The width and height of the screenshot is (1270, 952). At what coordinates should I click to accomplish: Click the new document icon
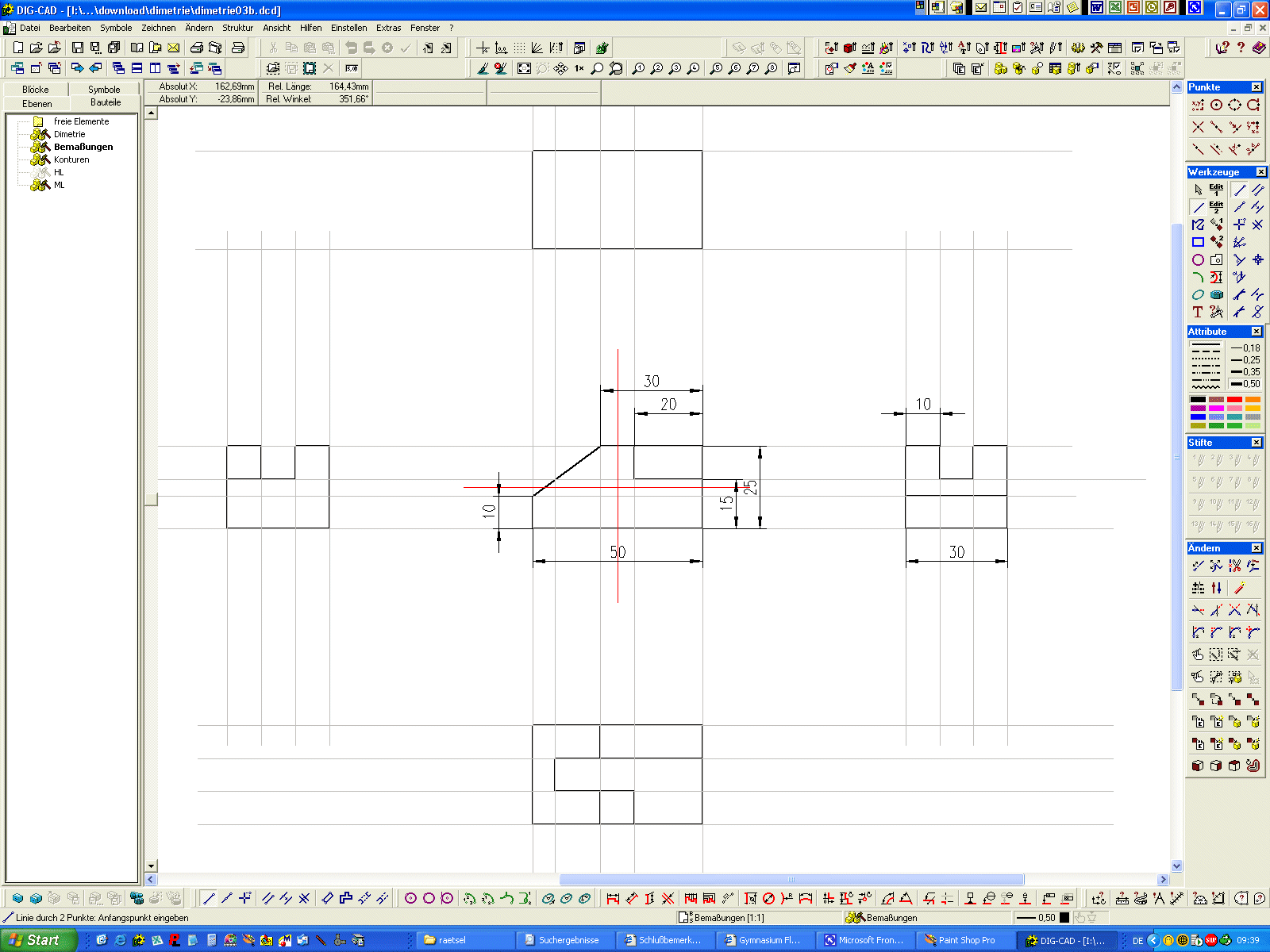[x=18, y=48]
